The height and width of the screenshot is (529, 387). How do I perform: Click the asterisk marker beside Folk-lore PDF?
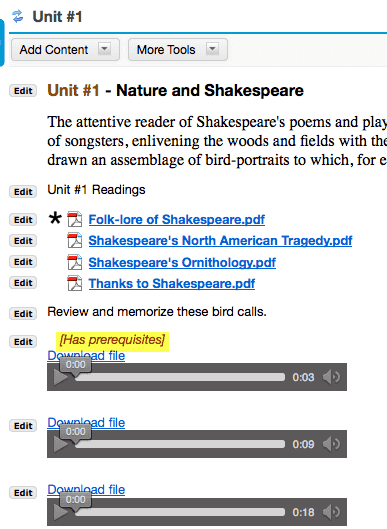click(55, 218)
